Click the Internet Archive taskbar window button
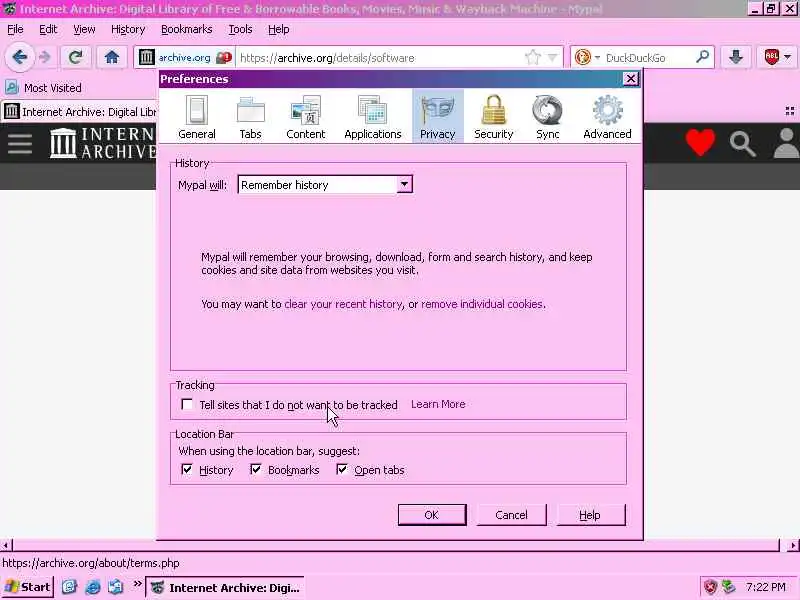The width and height of the screenshot is (800, 600). [225, 587]
